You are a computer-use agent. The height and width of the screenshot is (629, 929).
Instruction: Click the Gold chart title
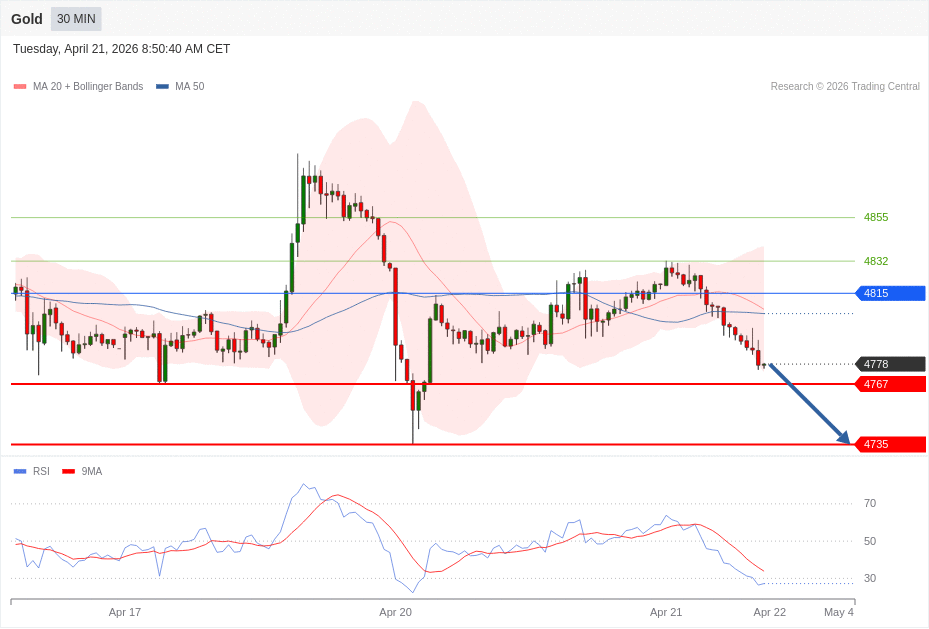click(x=27, y=19)
